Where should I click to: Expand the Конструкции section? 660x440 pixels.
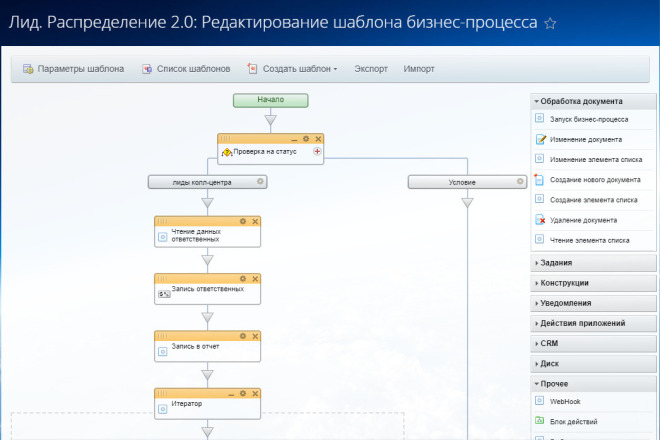[593, 283]
